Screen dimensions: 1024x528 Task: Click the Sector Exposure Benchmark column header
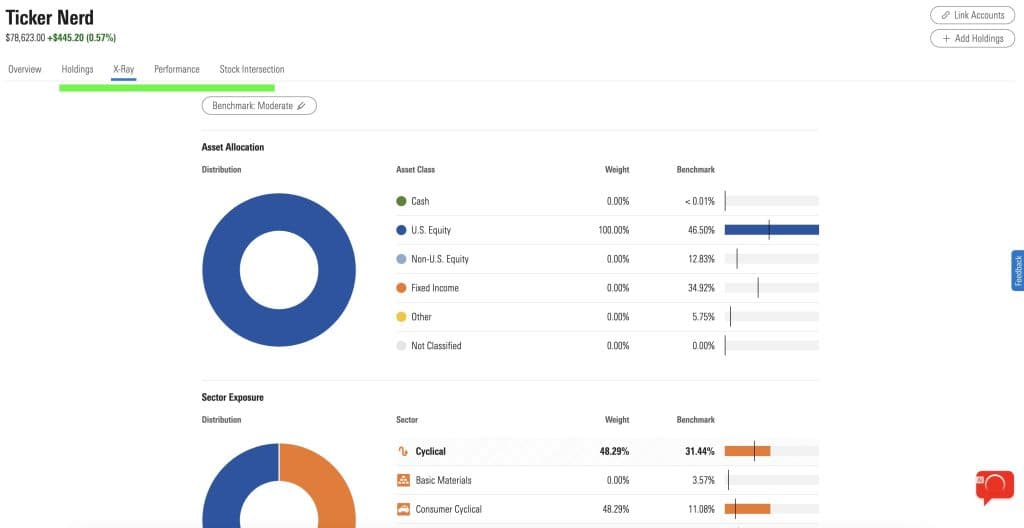tap(696, 420)
